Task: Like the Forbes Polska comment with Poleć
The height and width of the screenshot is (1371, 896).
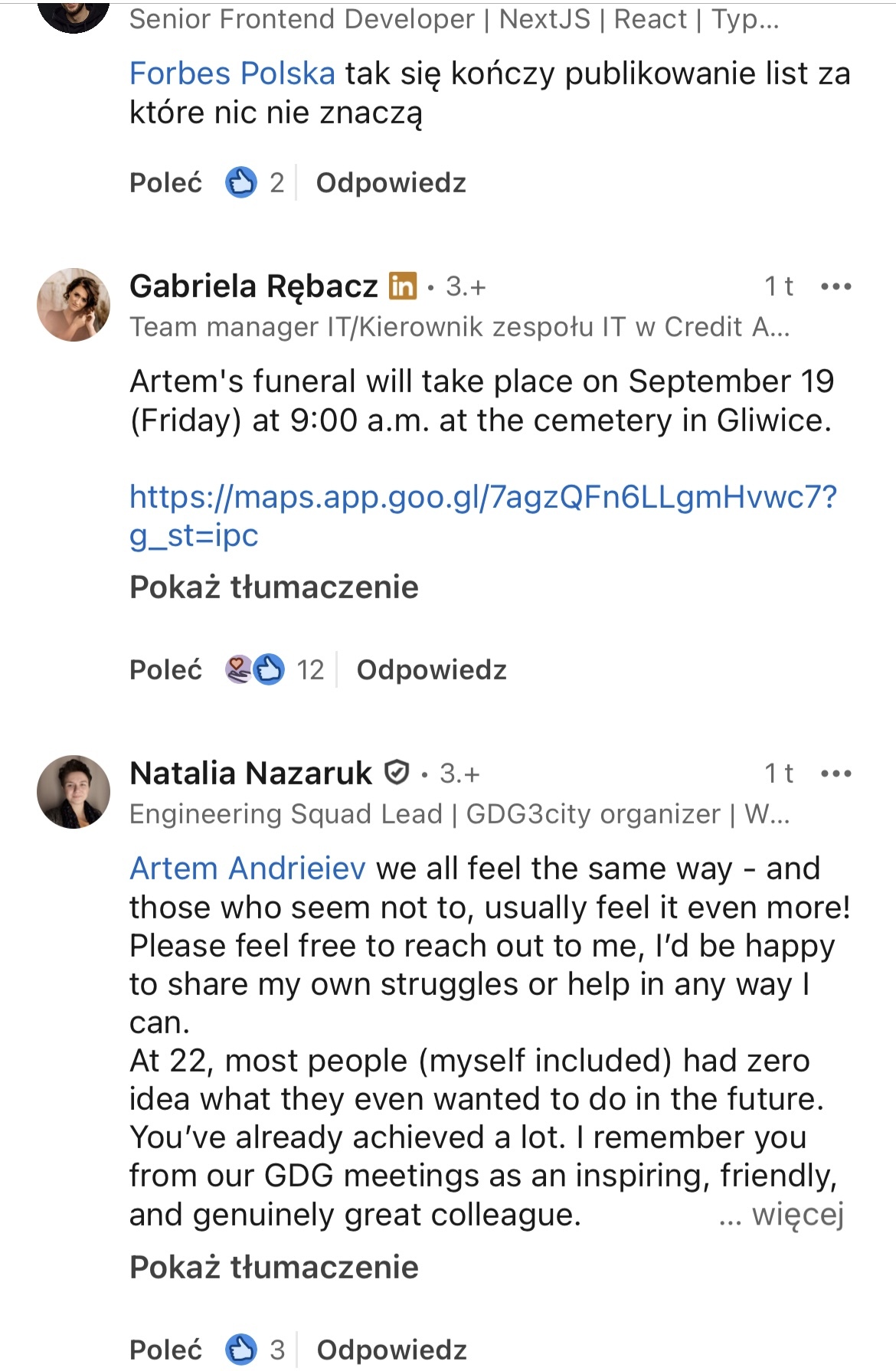Action: 166,183
